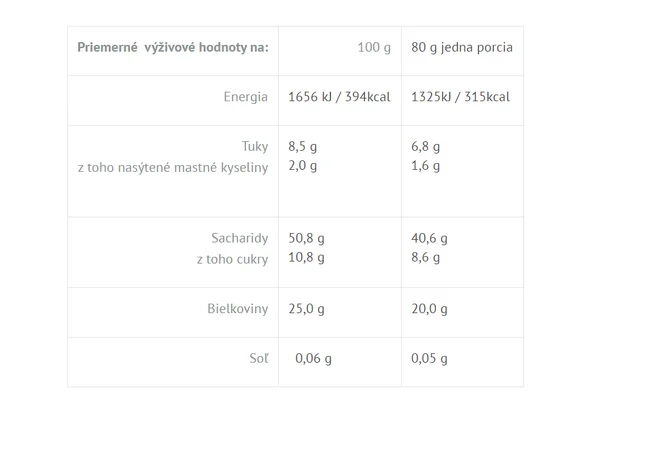Click the '1,6 g' saturated fat per portion

tap(425, 165)
